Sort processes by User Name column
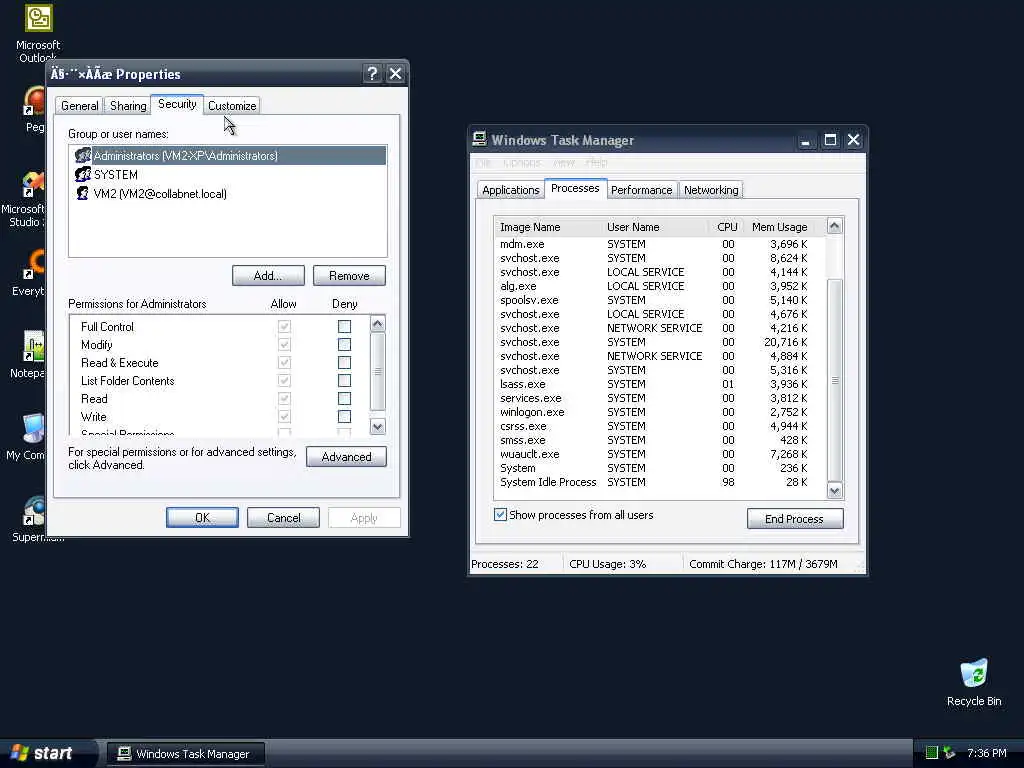 655,227
